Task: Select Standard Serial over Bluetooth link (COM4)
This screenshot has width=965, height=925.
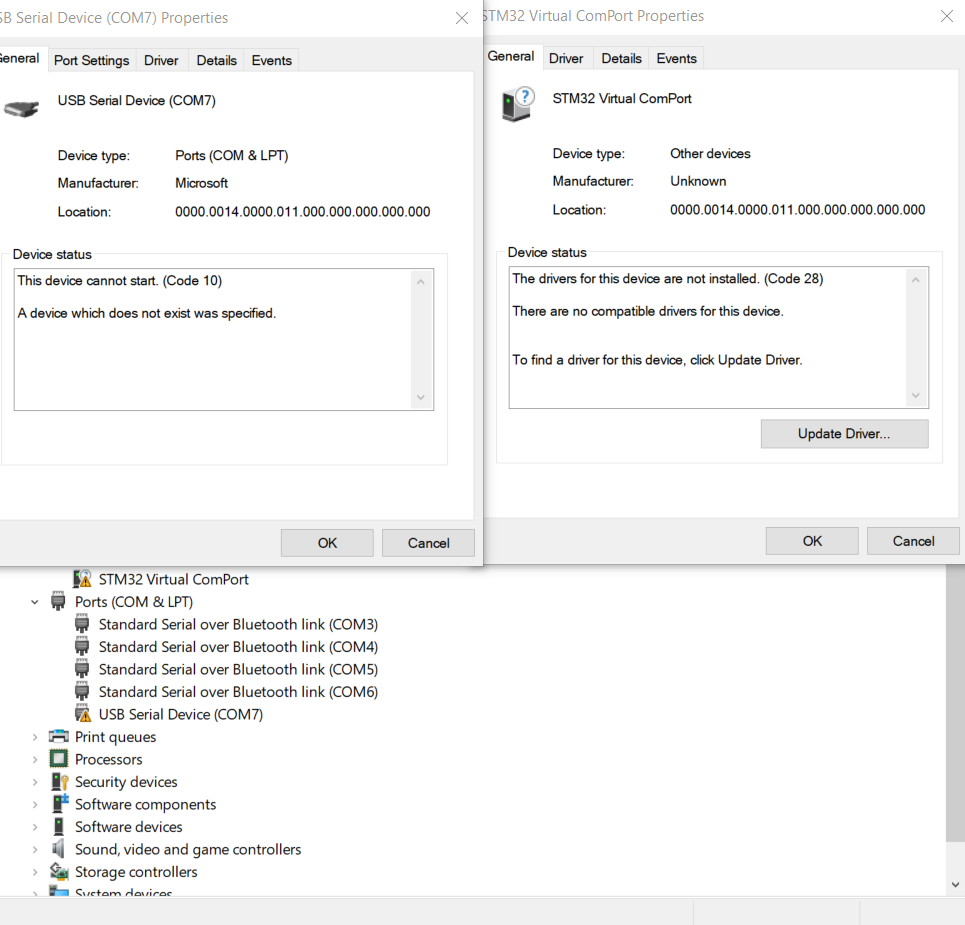Action: (238, 647)
